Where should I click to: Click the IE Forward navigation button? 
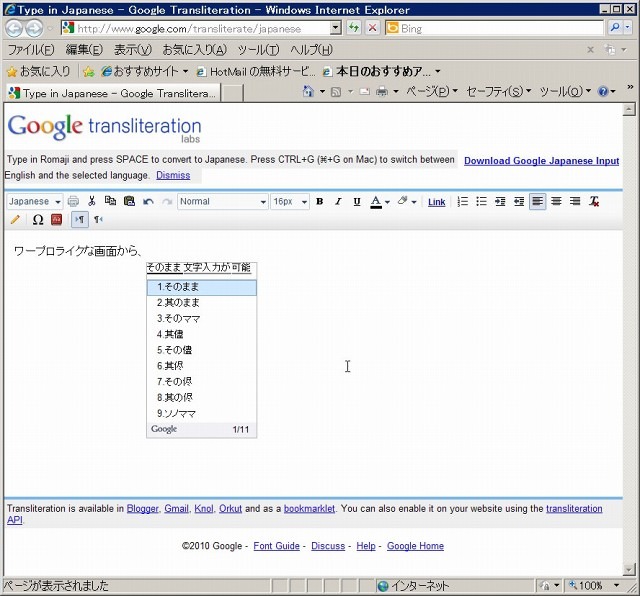(x=34, y=28)
